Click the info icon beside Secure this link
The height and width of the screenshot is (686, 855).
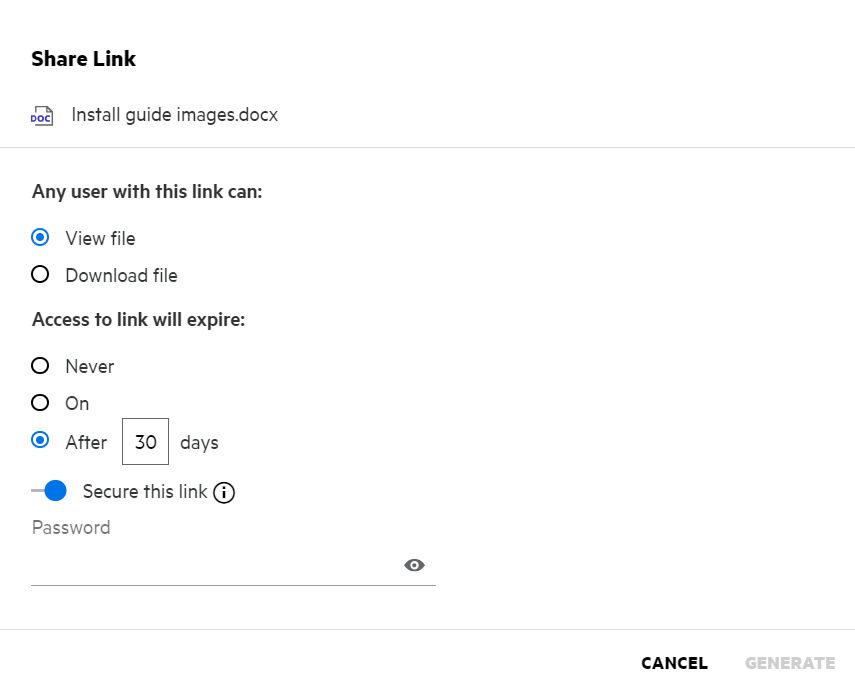(x=225, y=492)
